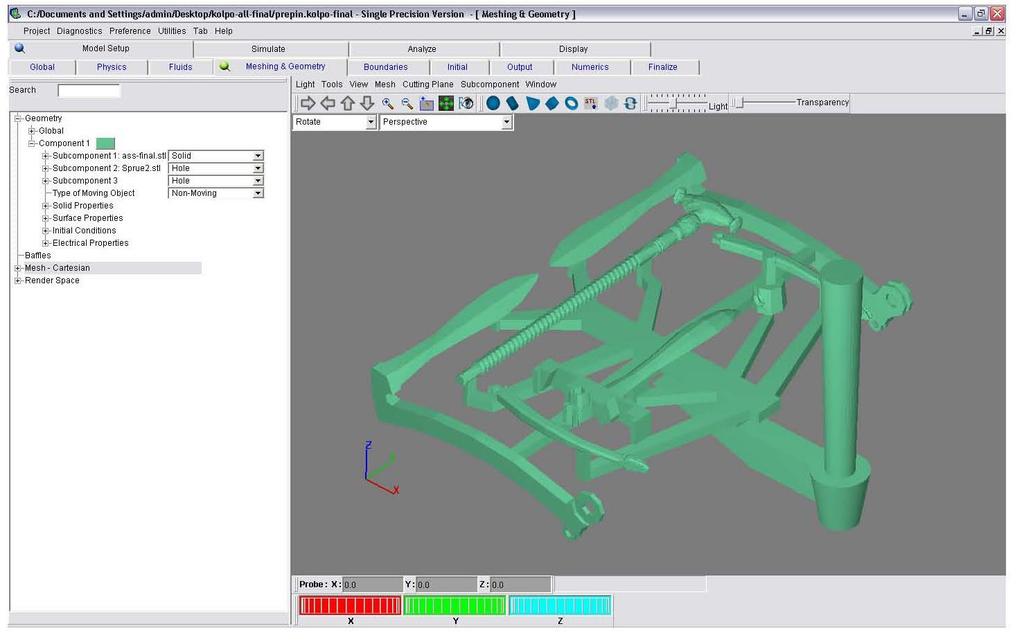Image resolution: width=1024 pixels, height=642 pixels.
Task: Click the refresh arrows icon in toolbar
Action: 630,103
